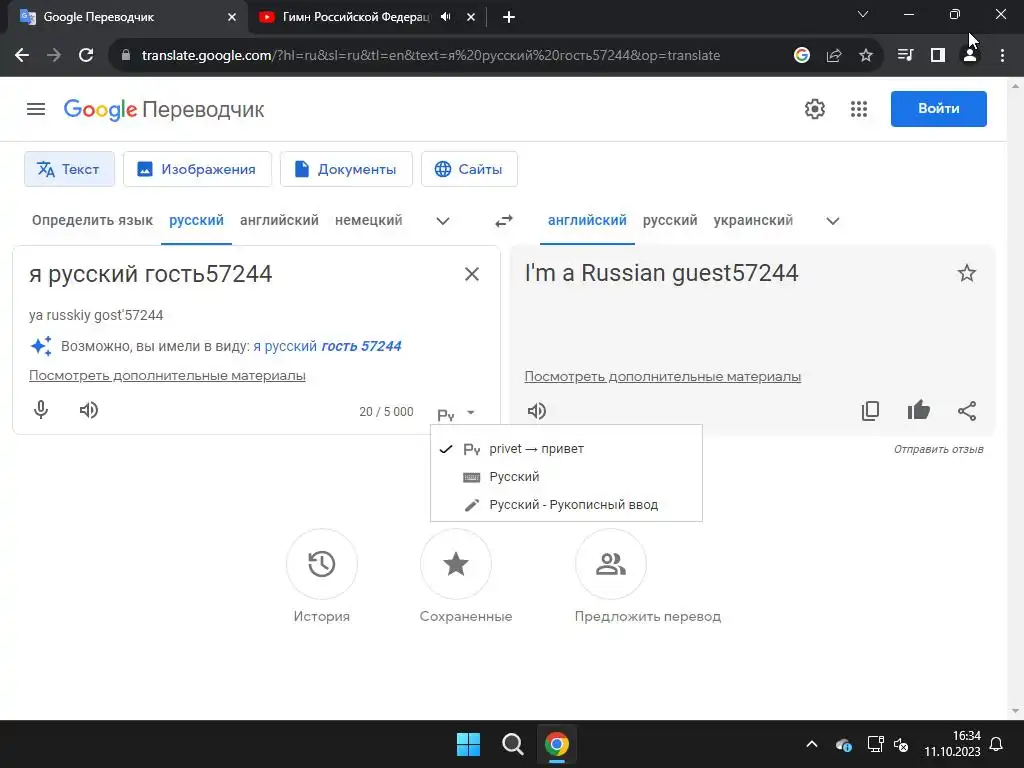The image size is (1024, 768).
Task: Listen to the source text
Action: 89,410
